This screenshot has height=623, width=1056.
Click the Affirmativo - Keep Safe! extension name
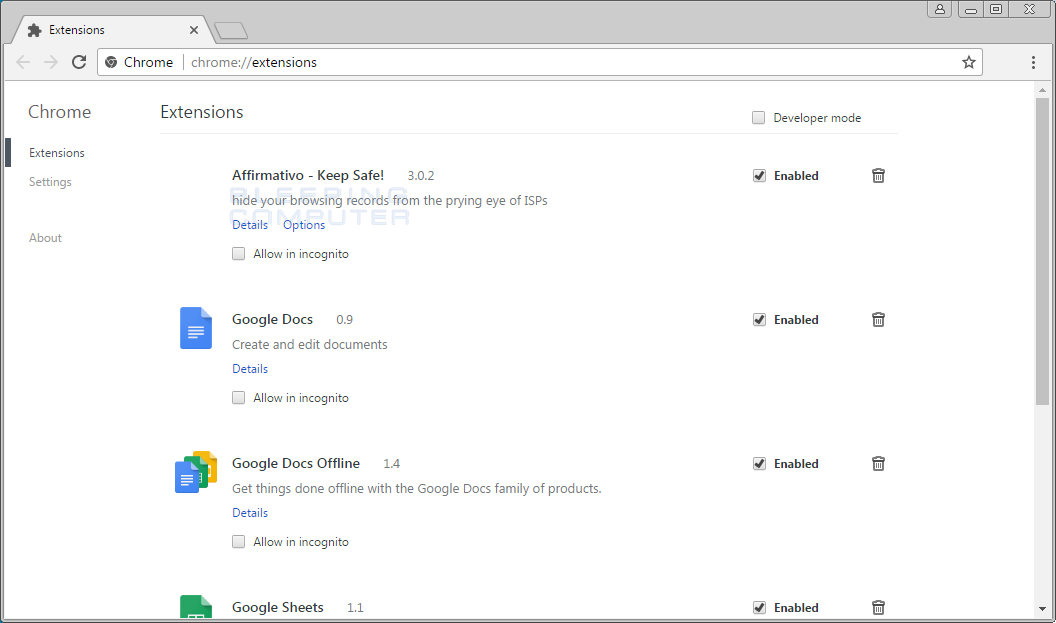pyautogui.click(x=308, y=176)
